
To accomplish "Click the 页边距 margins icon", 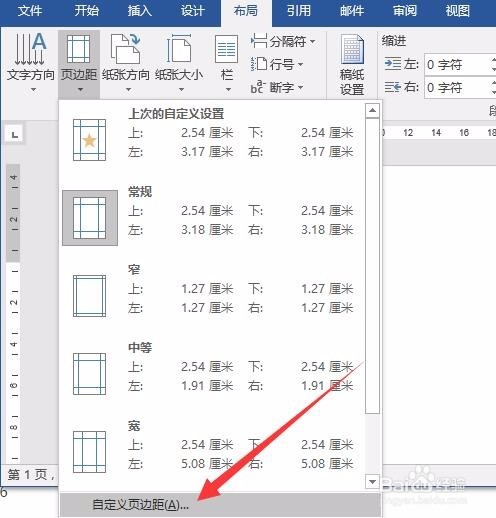I will pos(79,49).
